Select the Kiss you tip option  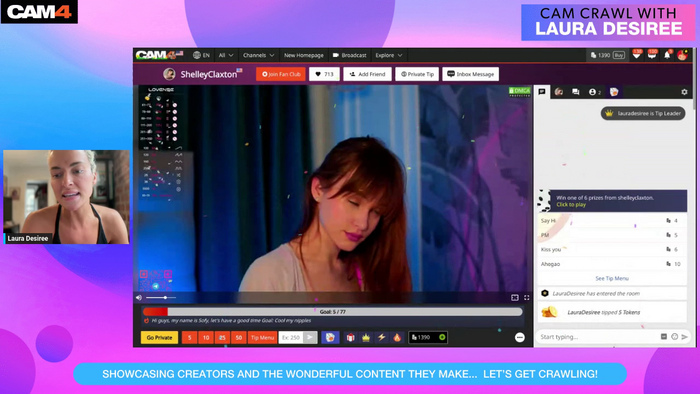[x=612, y=249]
